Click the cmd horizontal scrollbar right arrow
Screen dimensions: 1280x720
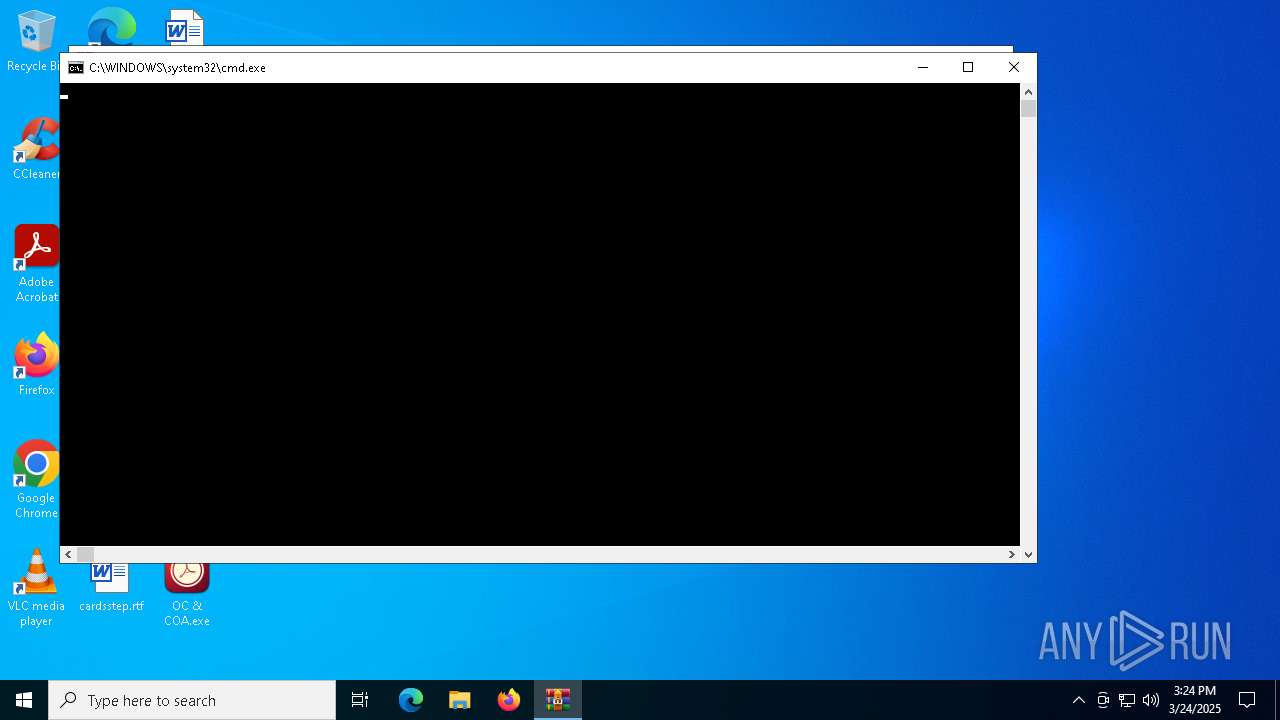[1011, 554]
